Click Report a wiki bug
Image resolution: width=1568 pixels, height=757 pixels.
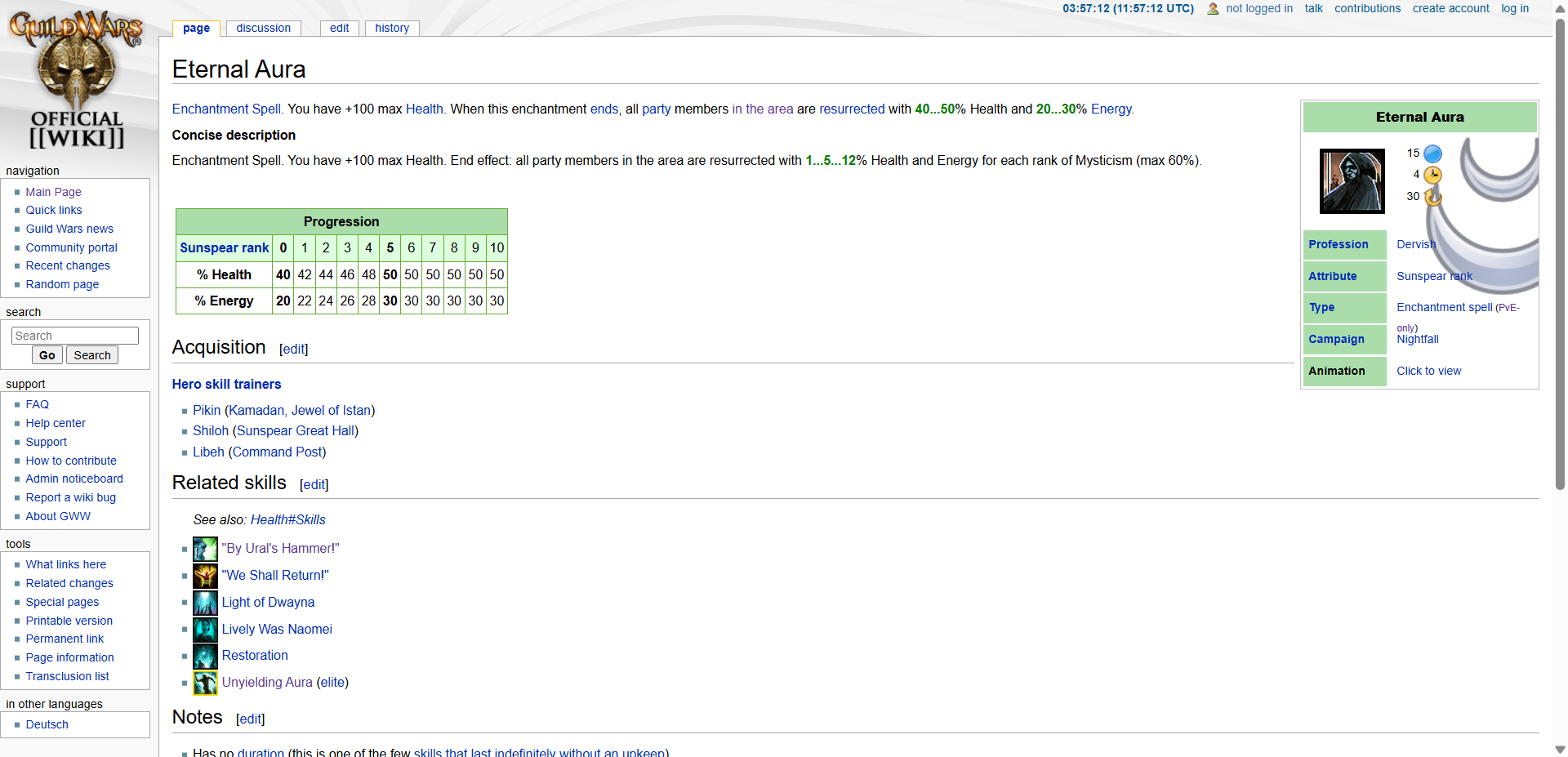point(70,497)
